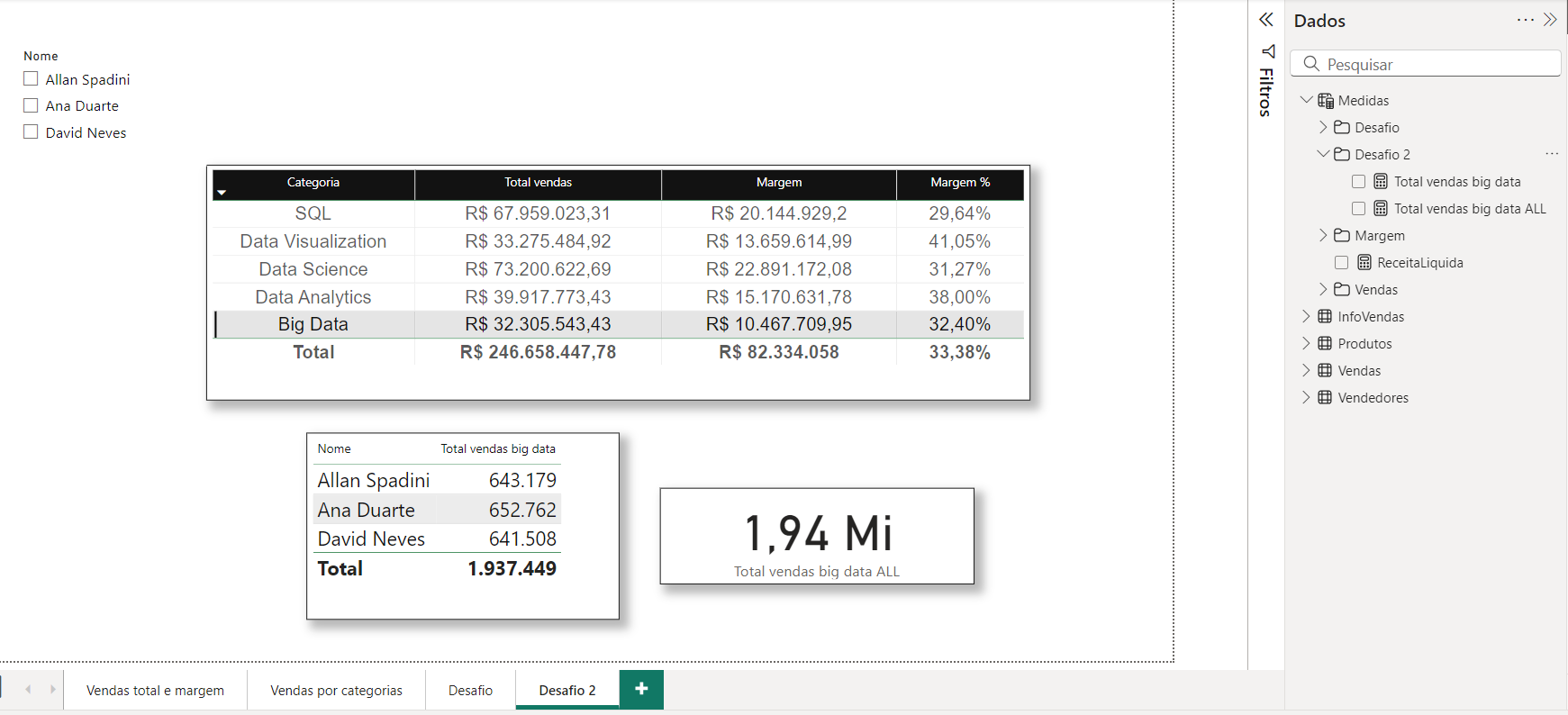This screenshot has width=1568, height=715.
Task: Expand the Margem folder
Action: click(1323, 235)
